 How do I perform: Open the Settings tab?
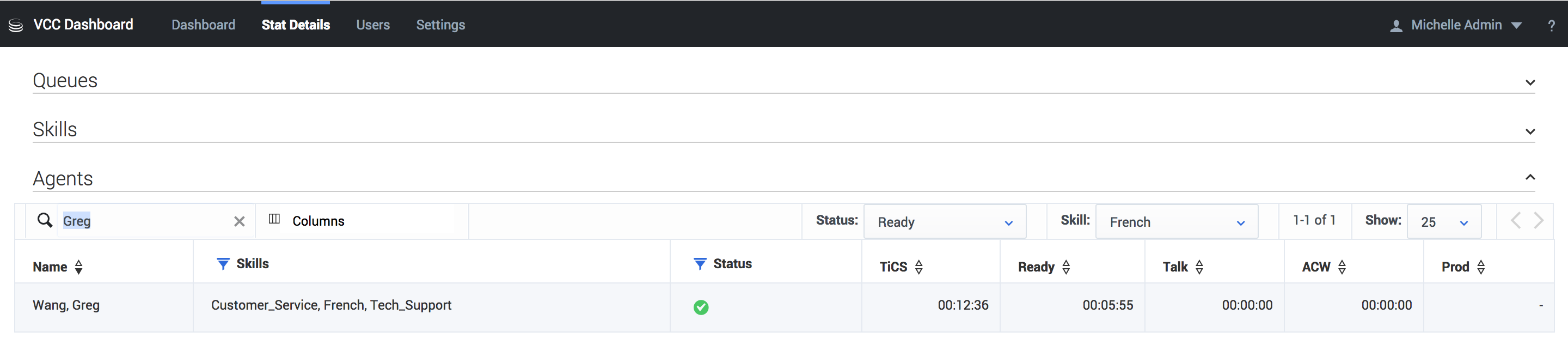pyautogui.click(x=440, y=25)
